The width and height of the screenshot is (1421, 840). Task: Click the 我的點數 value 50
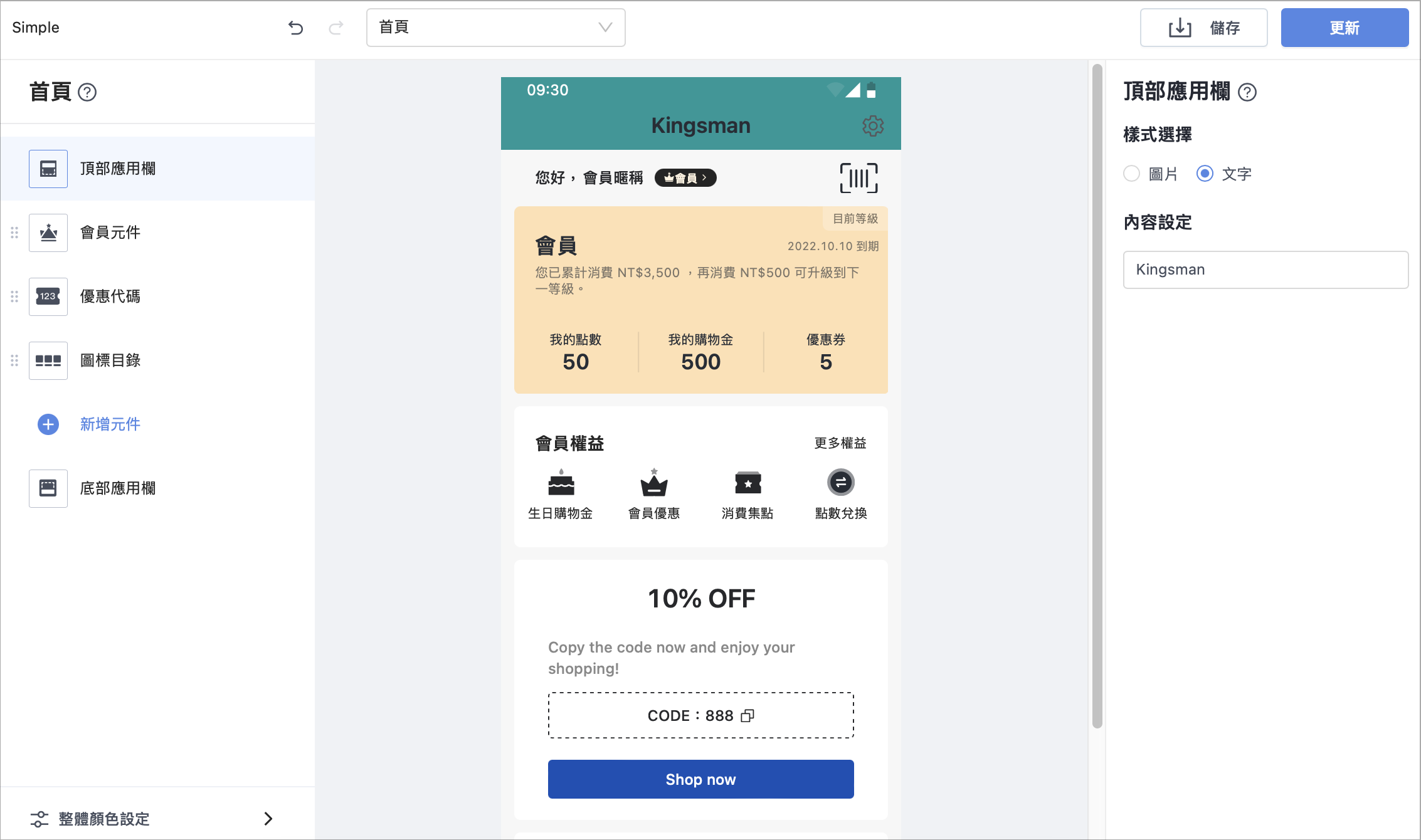[576, 362]
